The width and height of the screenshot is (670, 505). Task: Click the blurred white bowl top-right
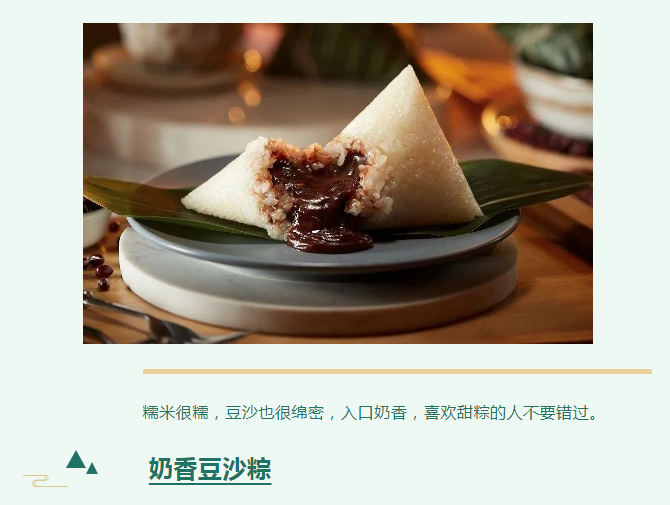(555, 92)
